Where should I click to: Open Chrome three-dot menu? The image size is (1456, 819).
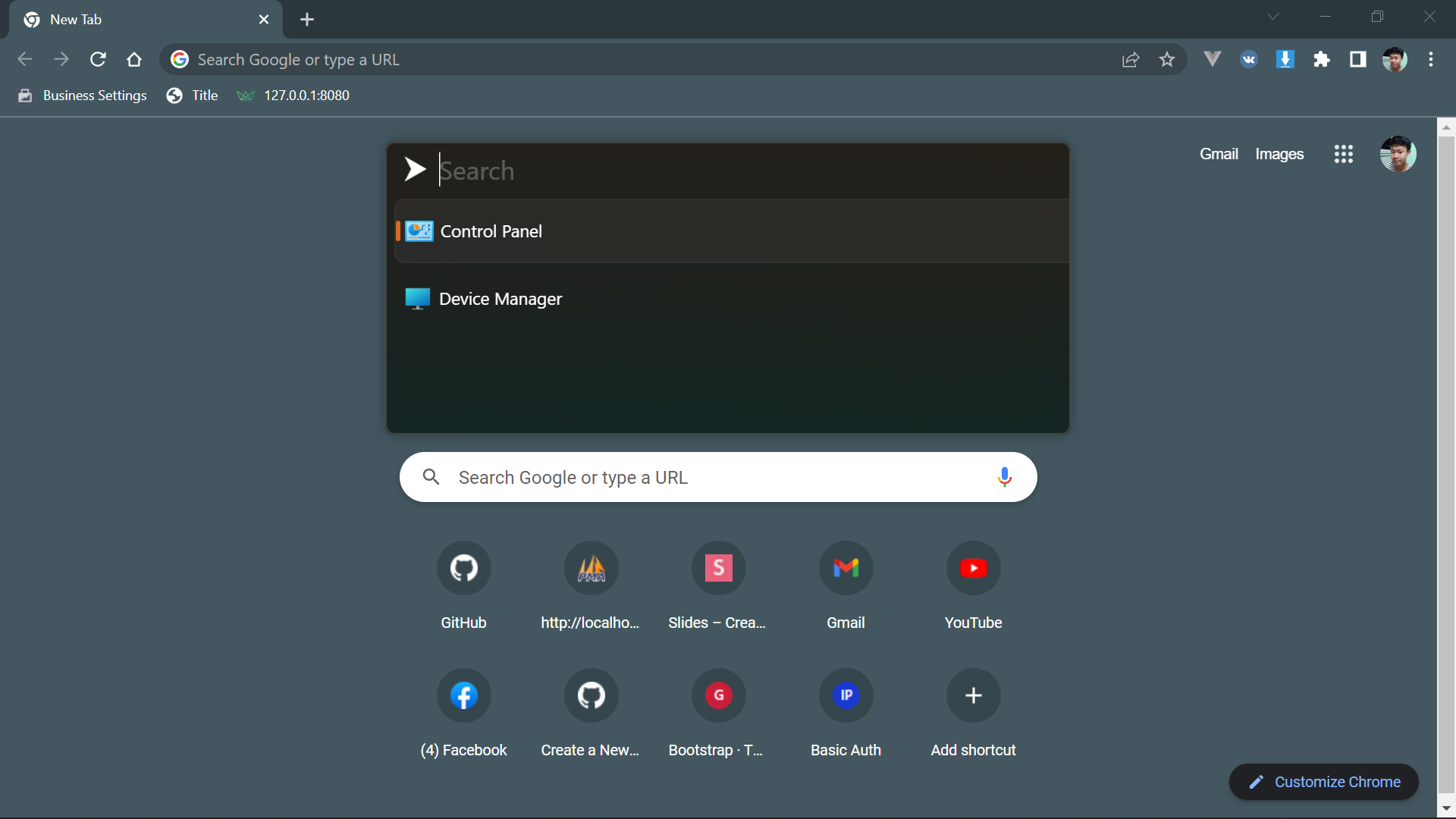point(1430,59)
